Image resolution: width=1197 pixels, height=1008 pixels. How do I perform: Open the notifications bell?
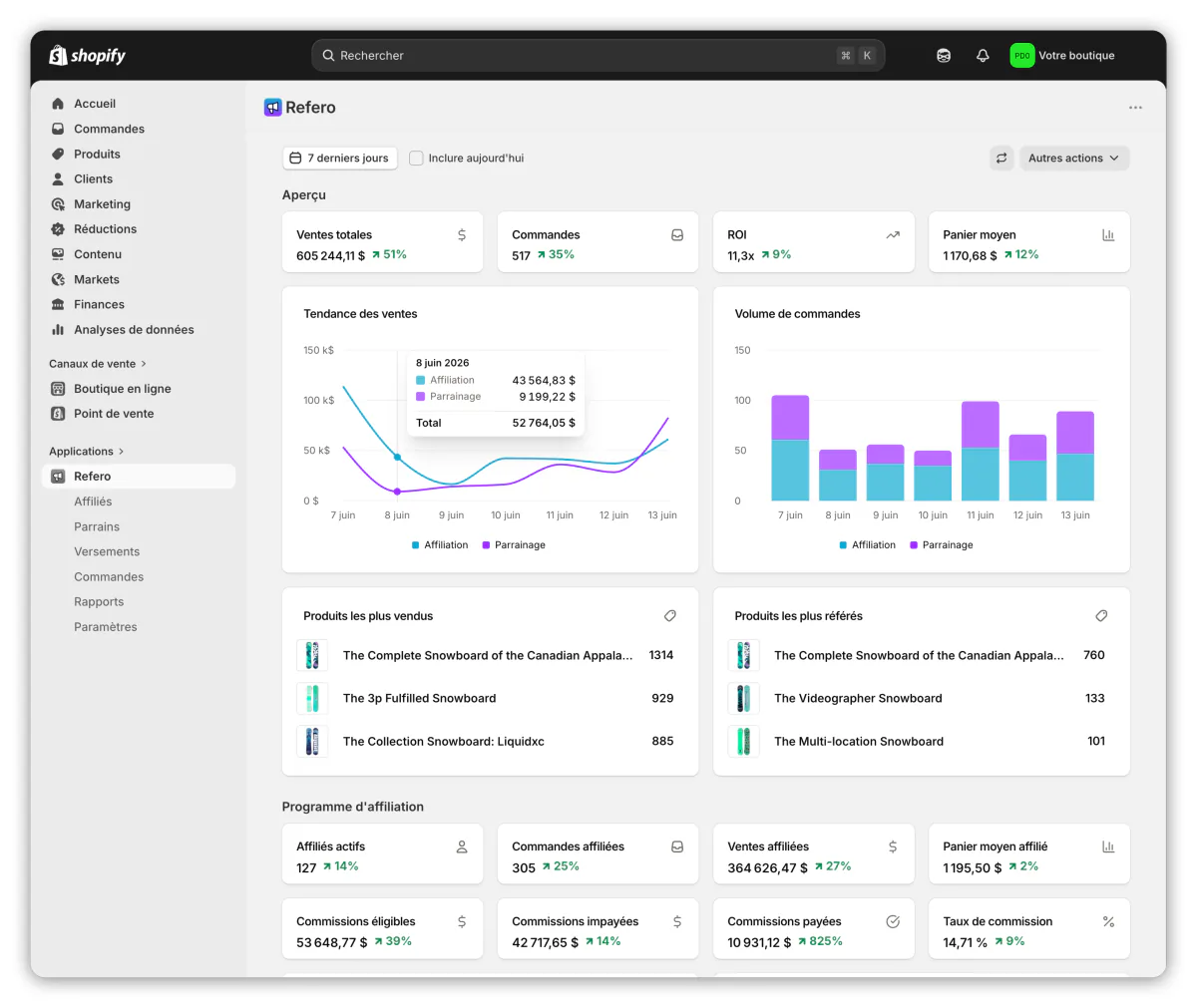983,56
